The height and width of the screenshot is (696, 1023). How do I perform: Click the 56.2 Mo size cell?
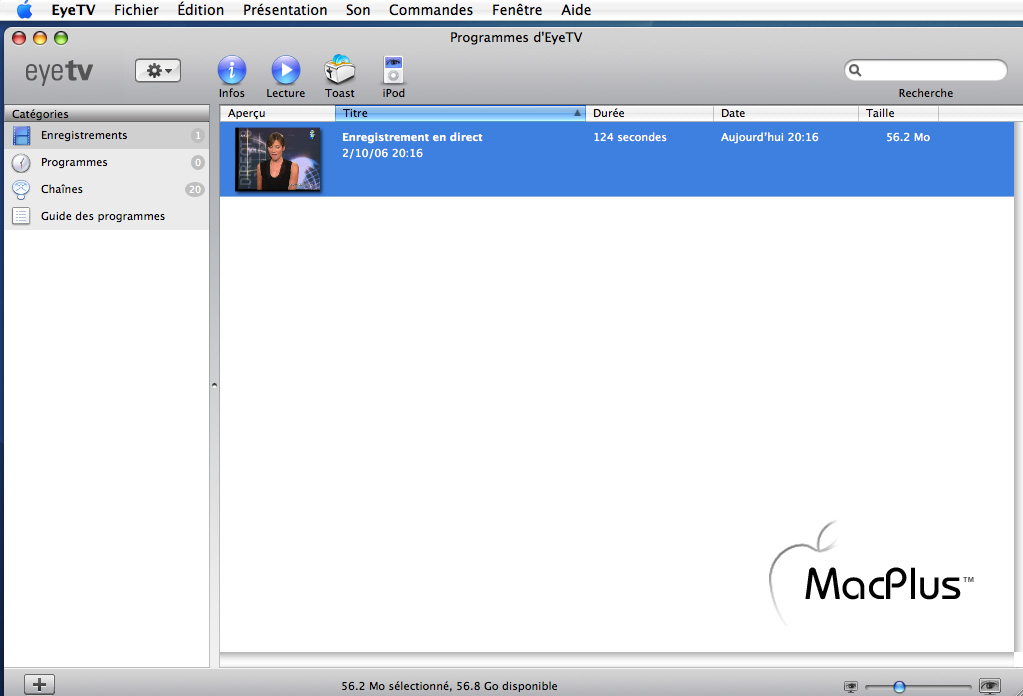(x=908, y=137)
